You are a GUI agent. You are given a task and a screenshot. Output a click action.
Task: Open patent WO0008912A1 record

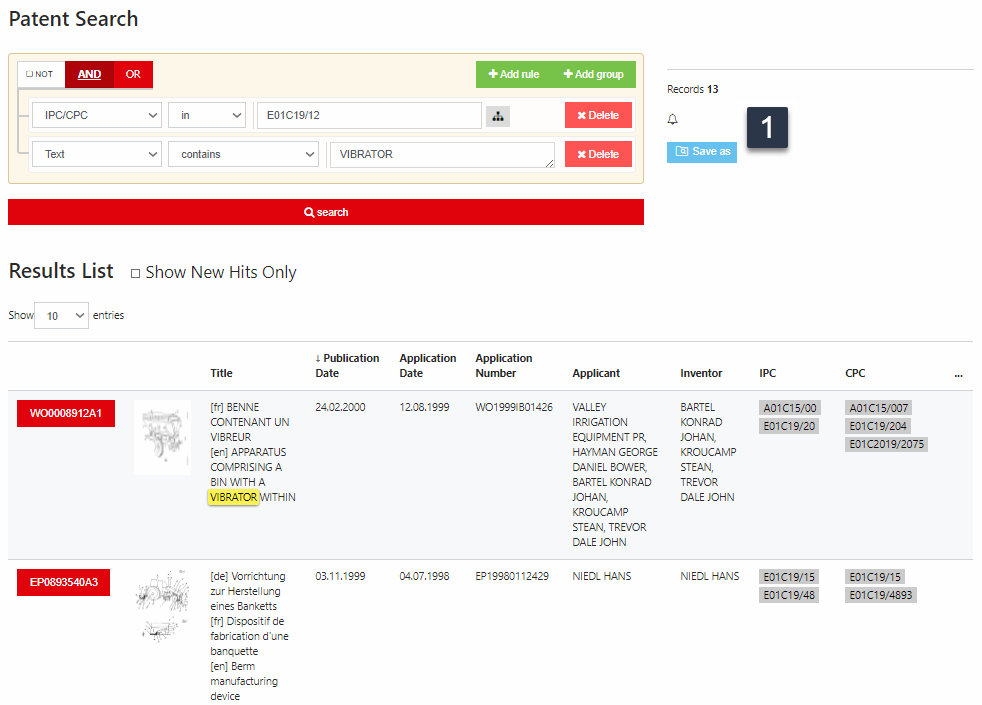click(x=66, y=413)
